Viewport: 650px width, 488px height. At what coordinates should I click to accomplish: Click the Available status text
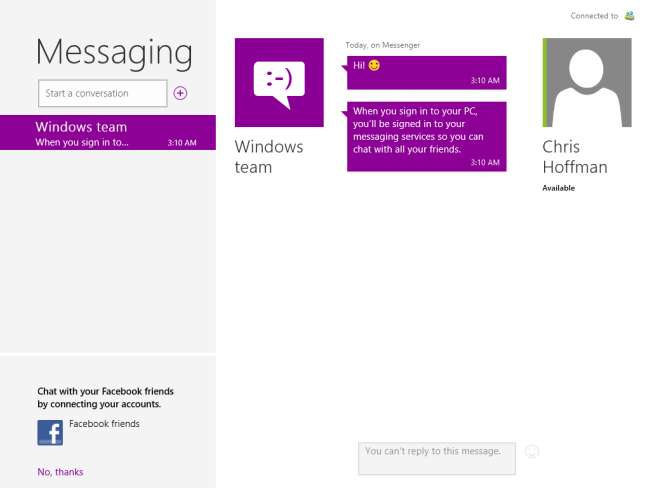coord(558,188)
